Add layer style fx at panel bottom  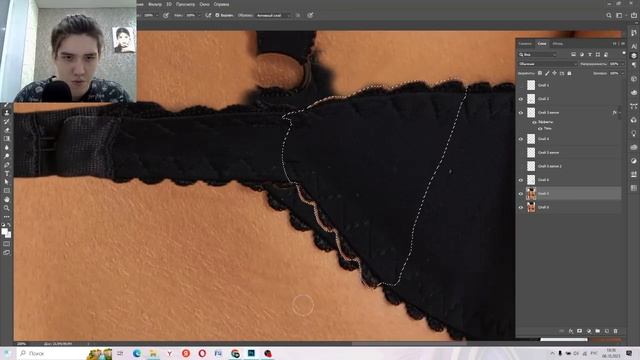[571, 331]
